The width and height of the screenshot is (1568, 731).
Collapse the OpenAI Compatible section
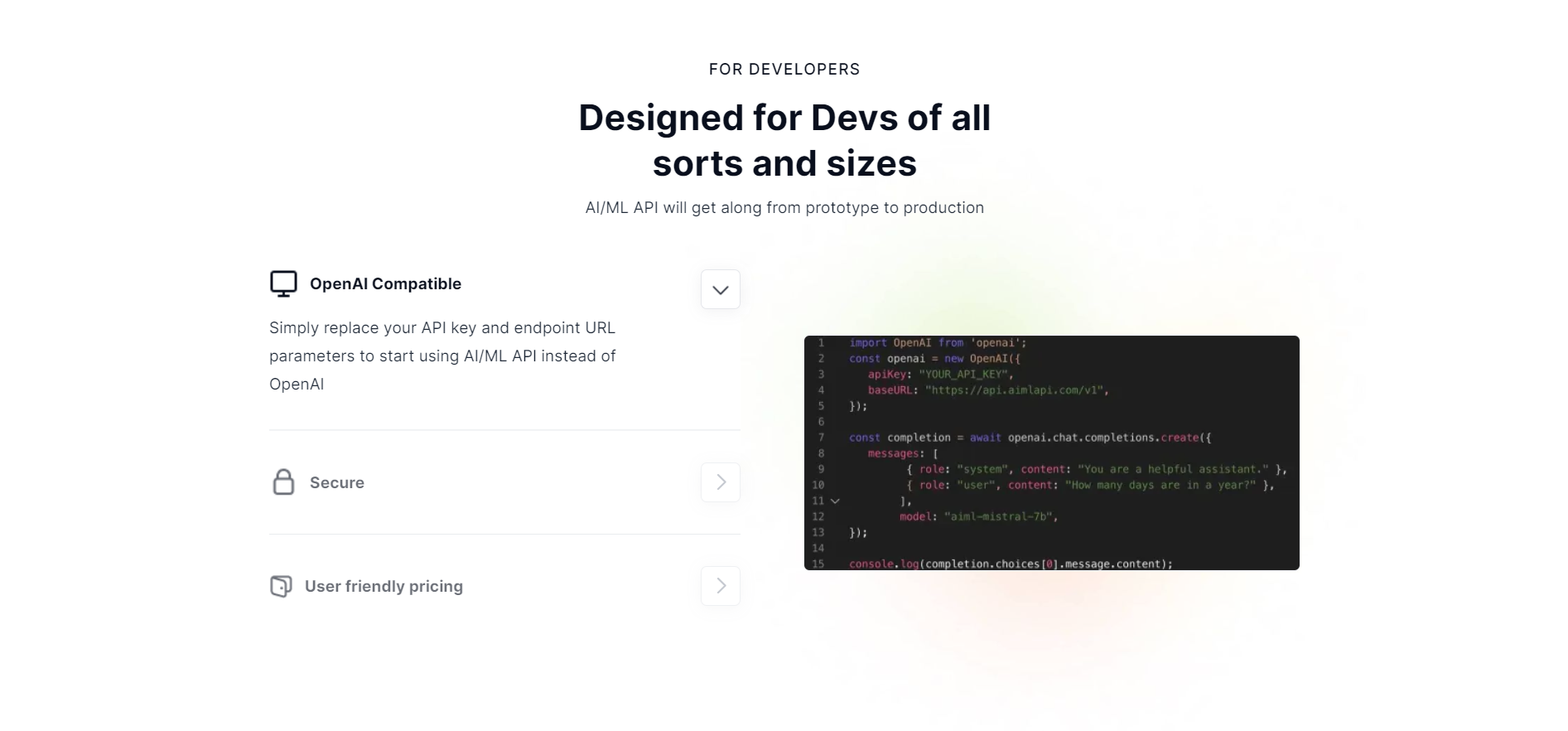pos(721,289)
